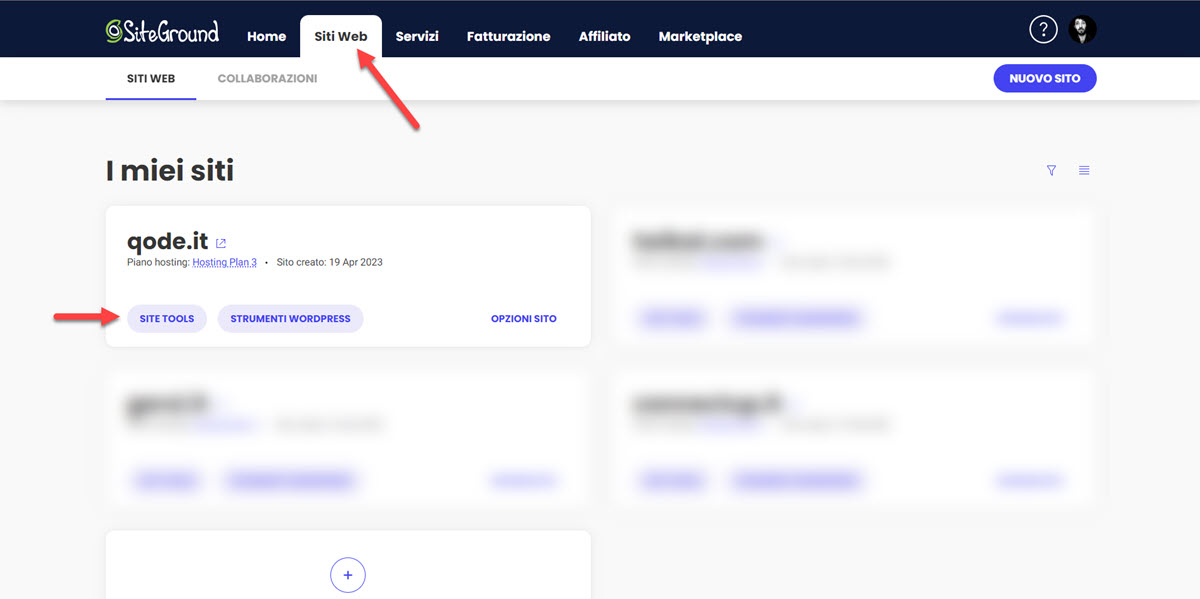Open the help question mark icon
The image size is (1200, 599).
pyautogui.click(x=1043, y=30)
